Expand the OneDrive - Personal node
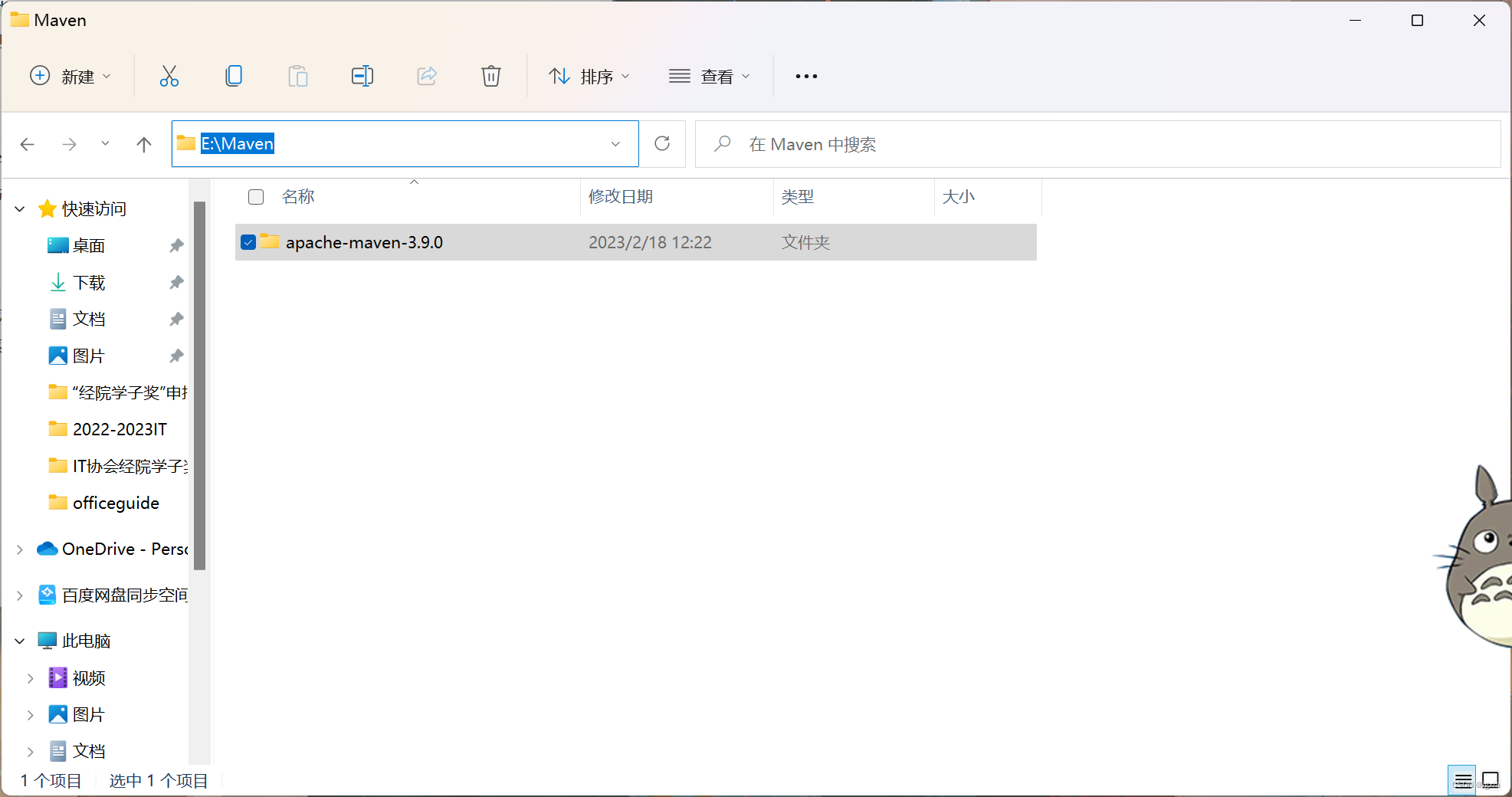Image resolution: width=1512 pixels, height=797 pixels. click(x=20, y=549)
